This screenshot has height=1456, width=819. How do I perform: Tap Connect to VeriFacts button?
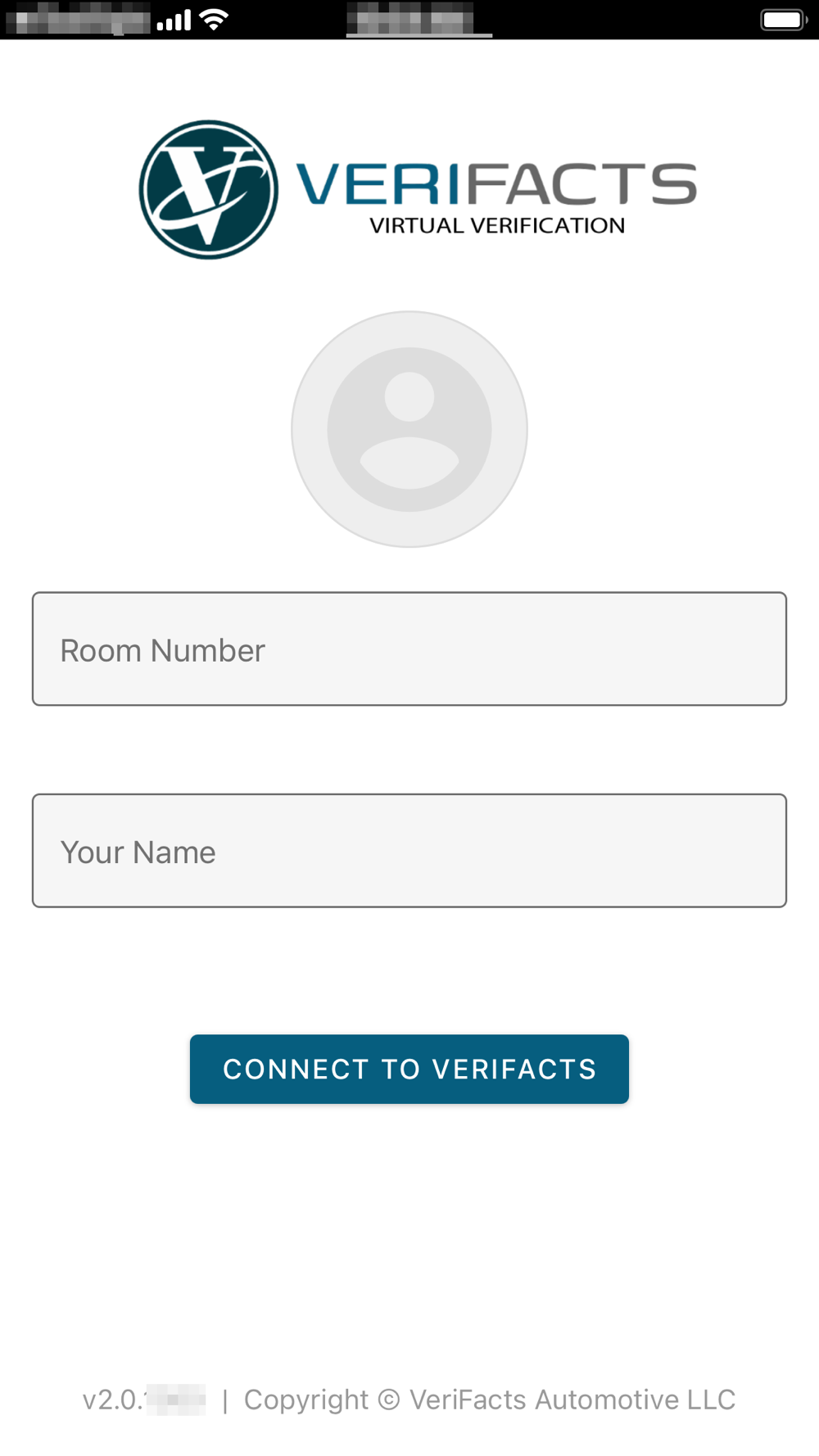[x=409, y=1069]
